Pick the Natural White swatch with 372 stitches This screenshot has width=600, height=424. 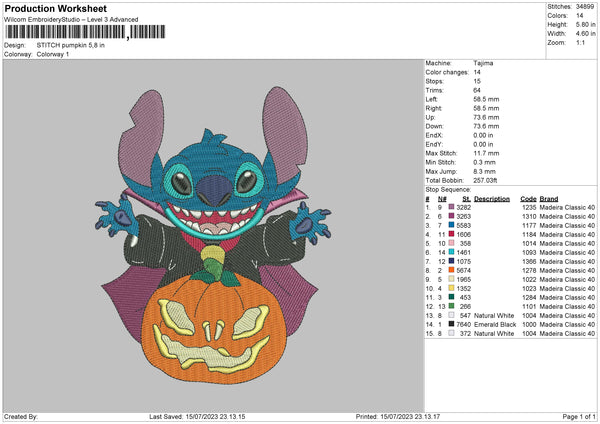point(452,333)
